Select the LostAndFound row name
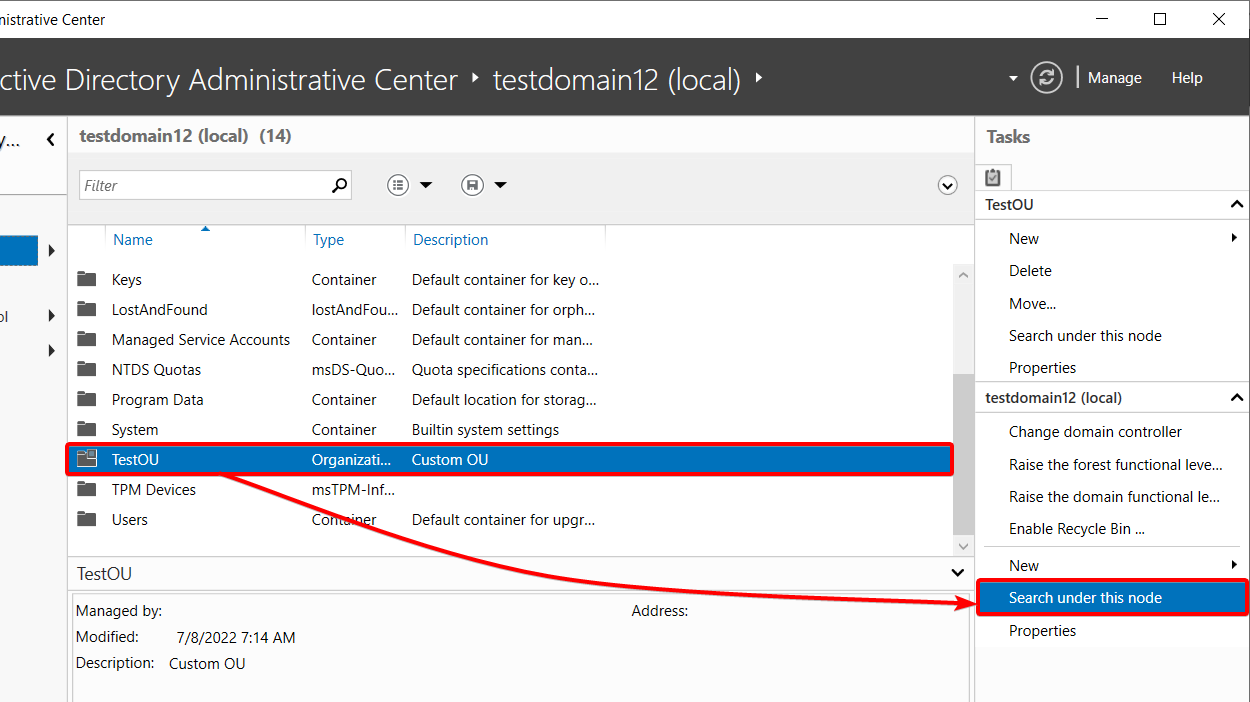 [x=160, y=310]
